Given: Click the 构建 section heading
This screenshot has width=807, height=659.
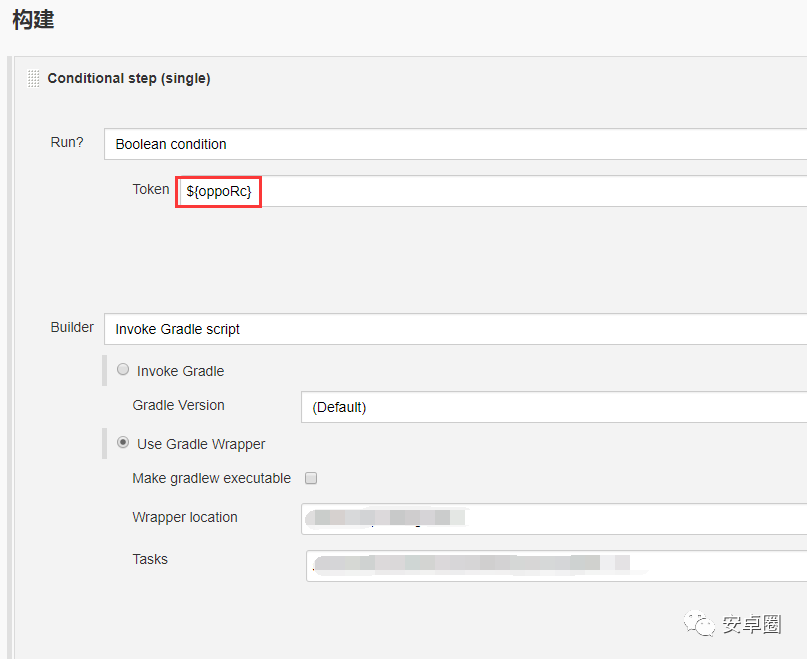Looking at the screenshot, I should coord(33,19).
